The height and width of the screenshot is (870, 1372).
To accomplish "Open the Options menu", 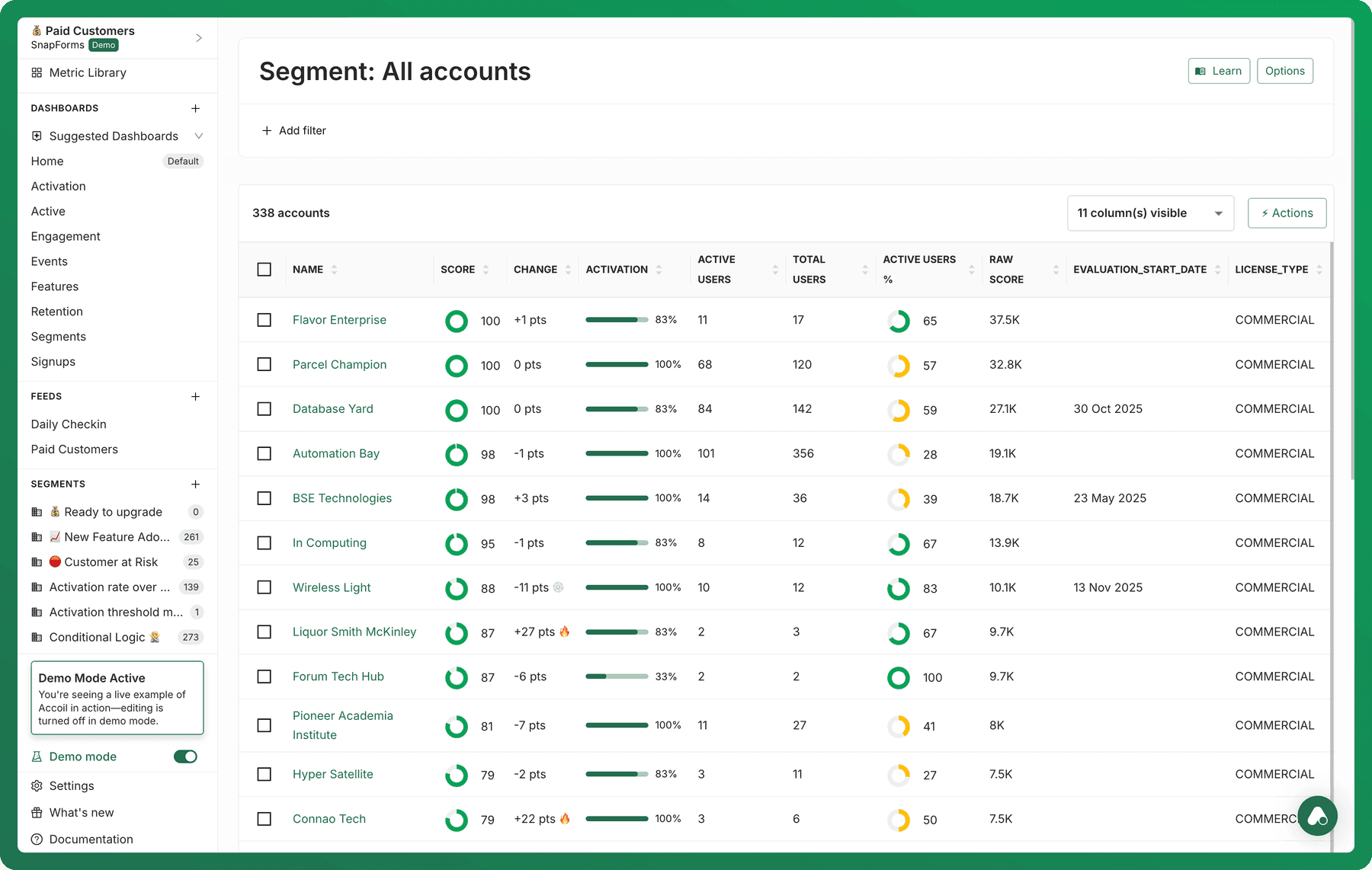I will tap(1284, 71).
